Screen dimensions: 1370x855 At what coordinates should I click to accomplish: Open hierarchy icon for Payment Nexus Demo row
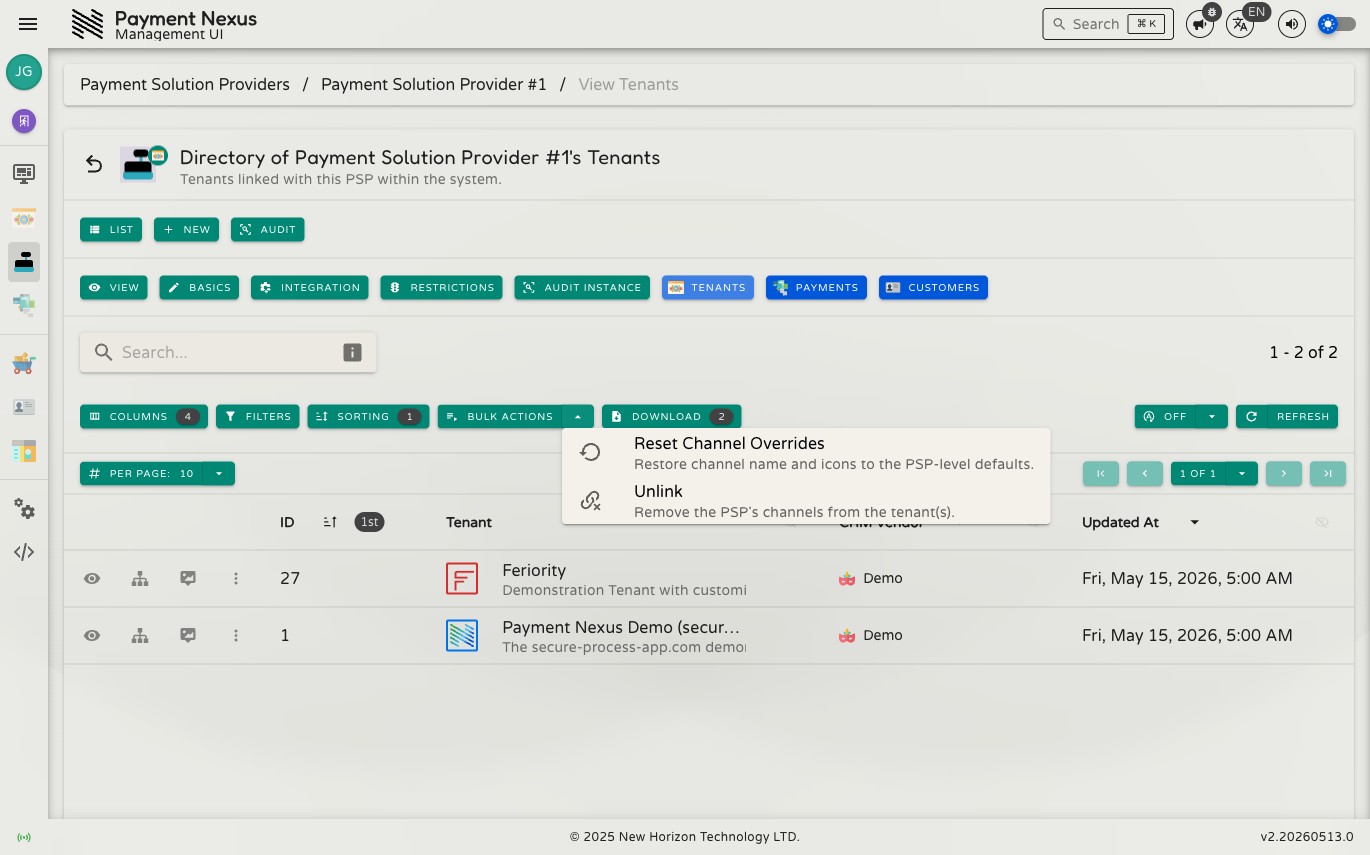140,635
